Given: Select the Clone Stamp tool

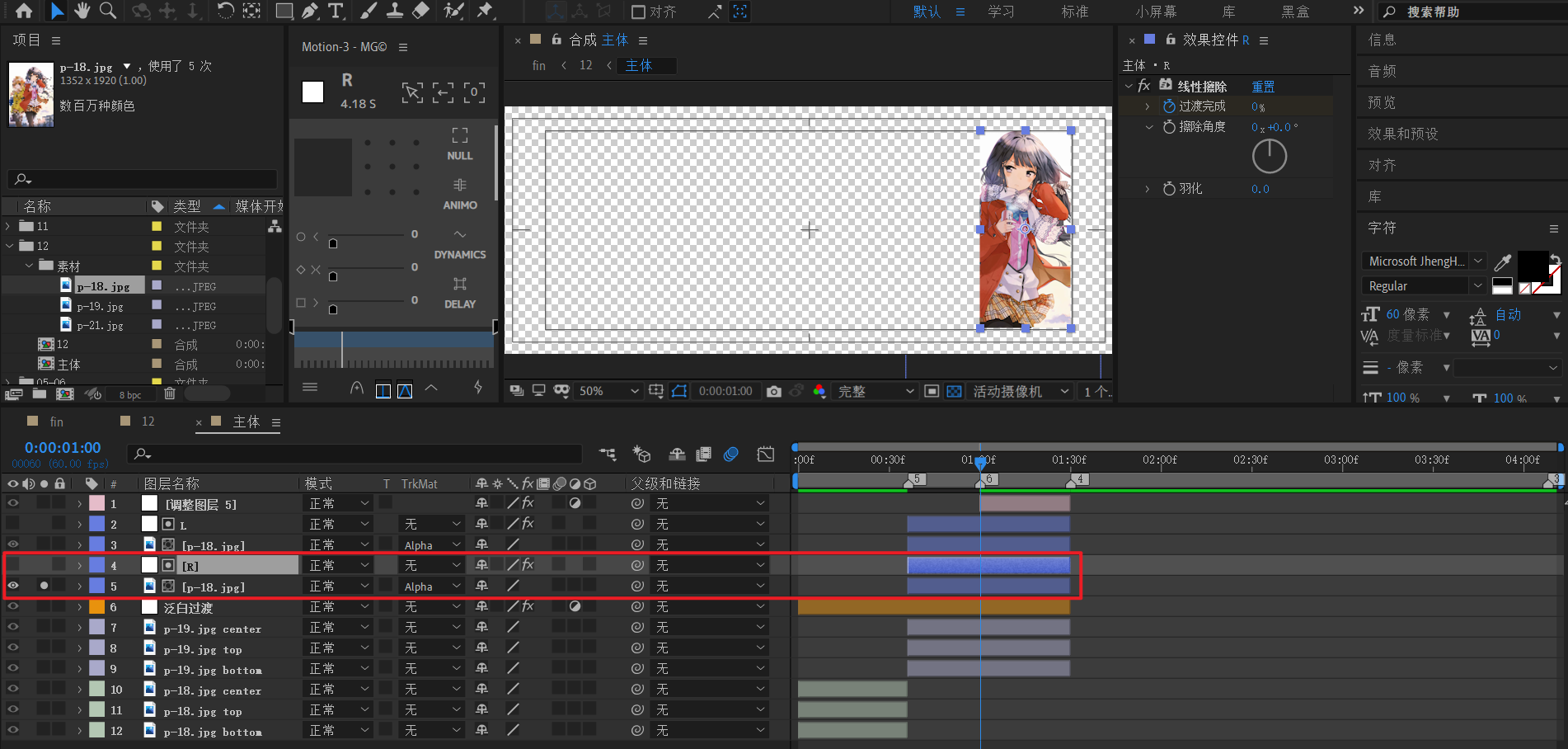Looking at the screenshot, I should tap(395, 11).
